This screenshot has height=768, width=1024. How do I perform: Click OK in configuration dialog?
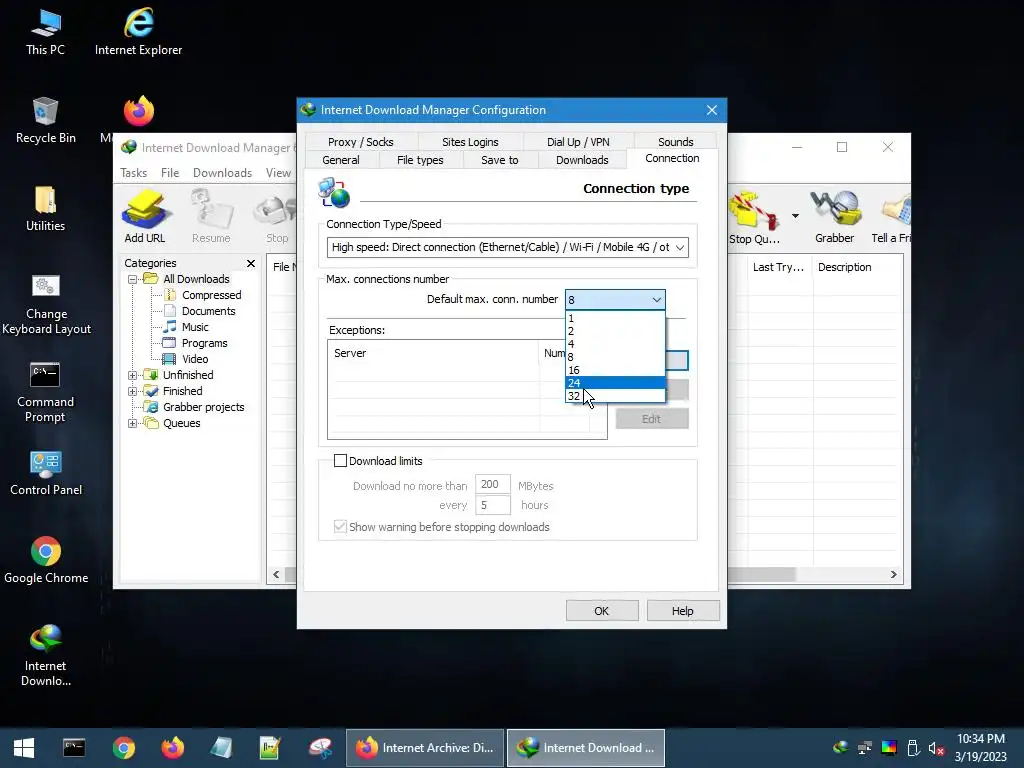(x=601, y=611)
